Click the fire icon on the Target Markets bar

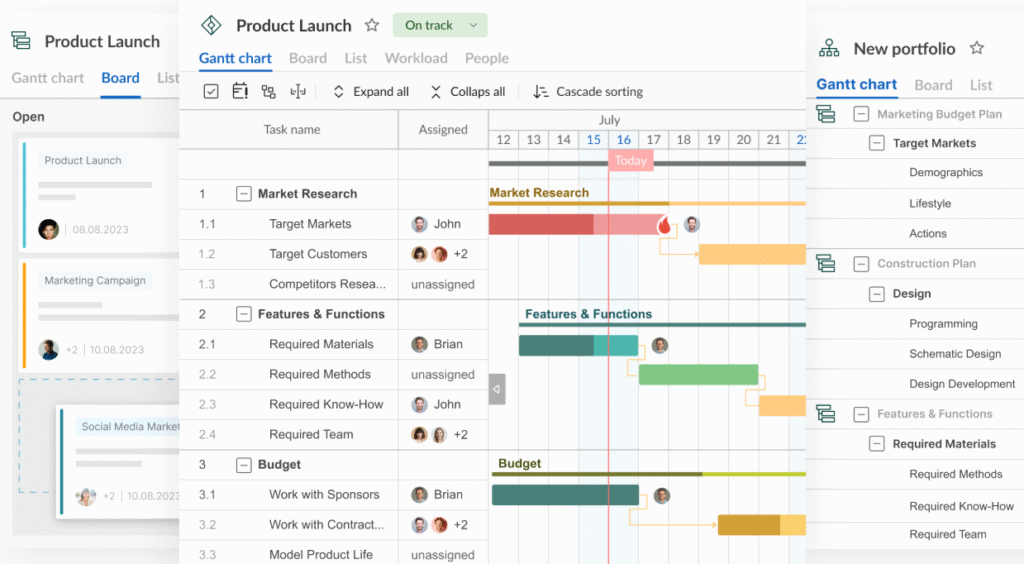(665, 225)
